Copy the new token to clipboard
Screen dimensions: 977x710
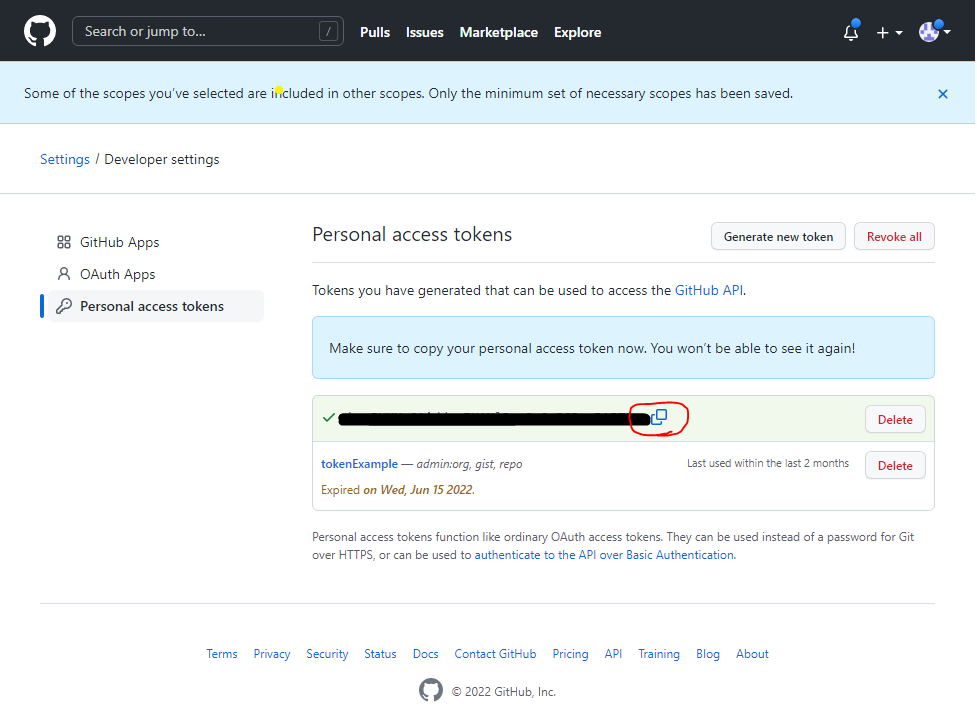pyautogui.click(x=659, y=417)
